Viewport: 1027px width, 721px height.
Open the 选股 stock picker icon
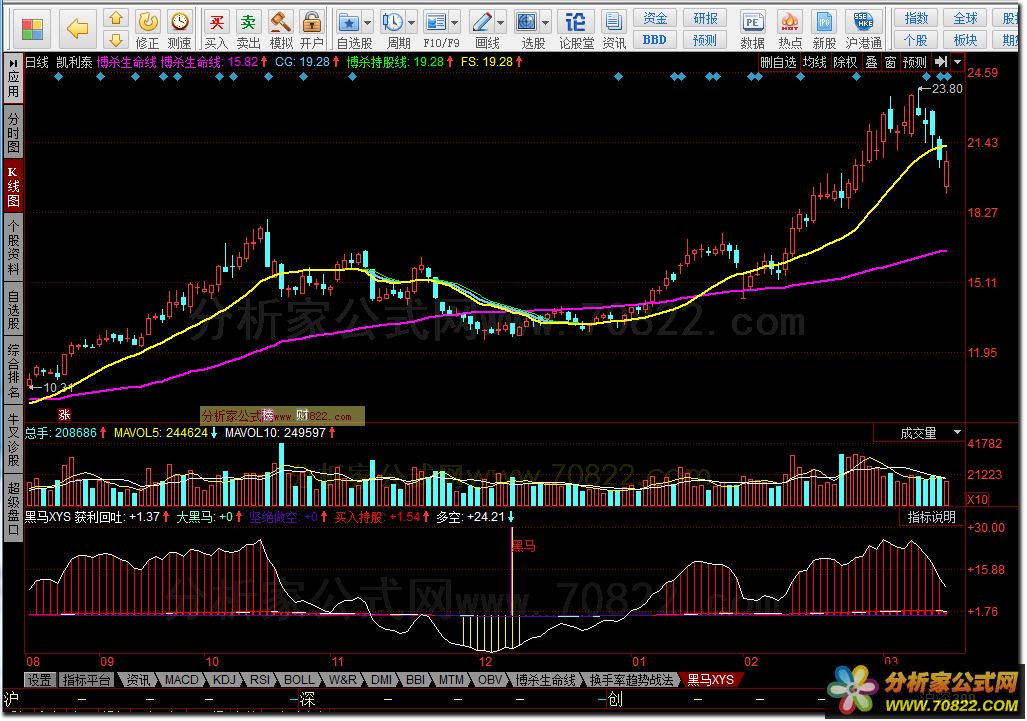pyautogui.click(x=527, y=24)
